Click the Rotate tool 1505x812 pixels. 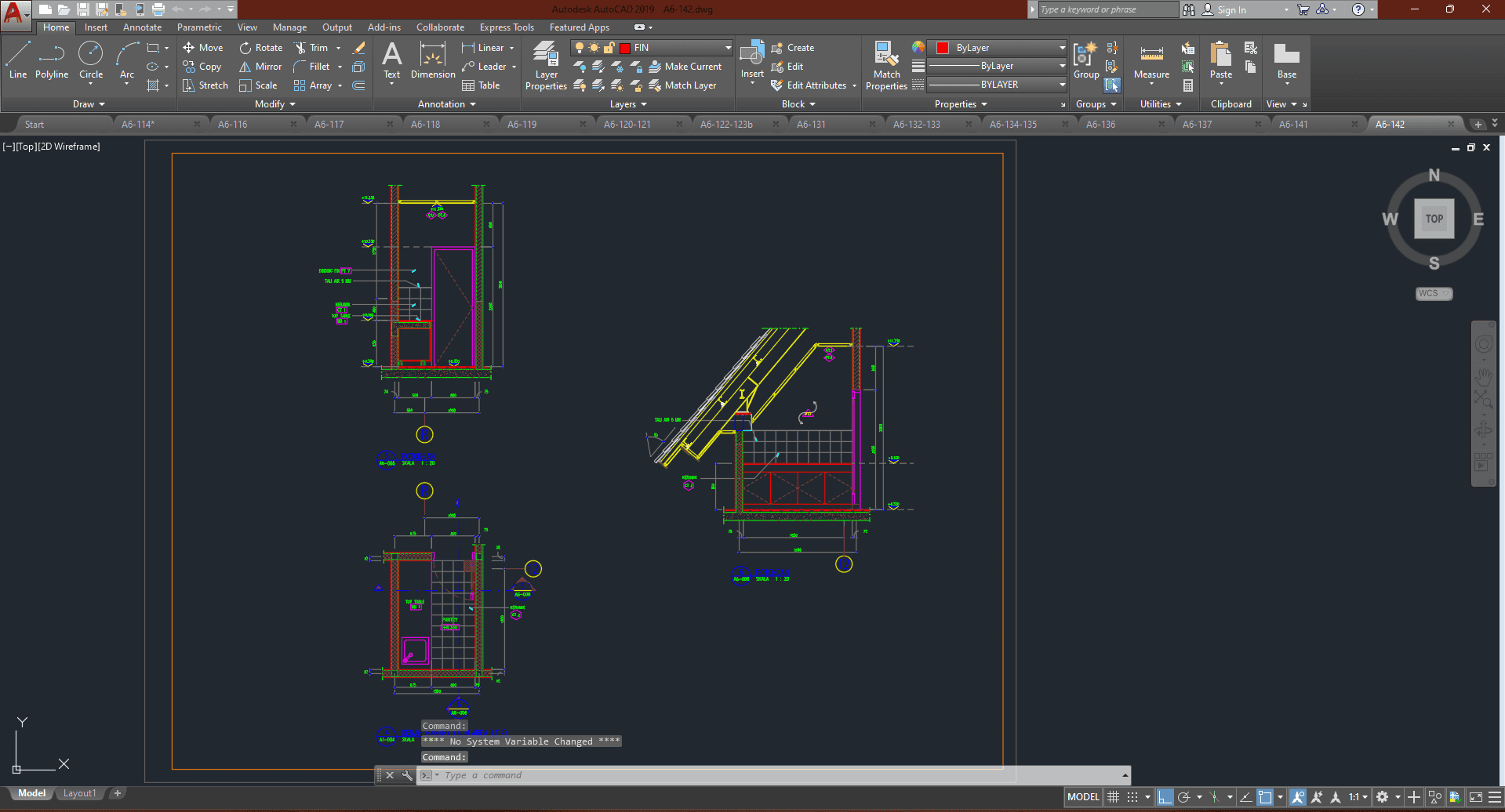261,48
